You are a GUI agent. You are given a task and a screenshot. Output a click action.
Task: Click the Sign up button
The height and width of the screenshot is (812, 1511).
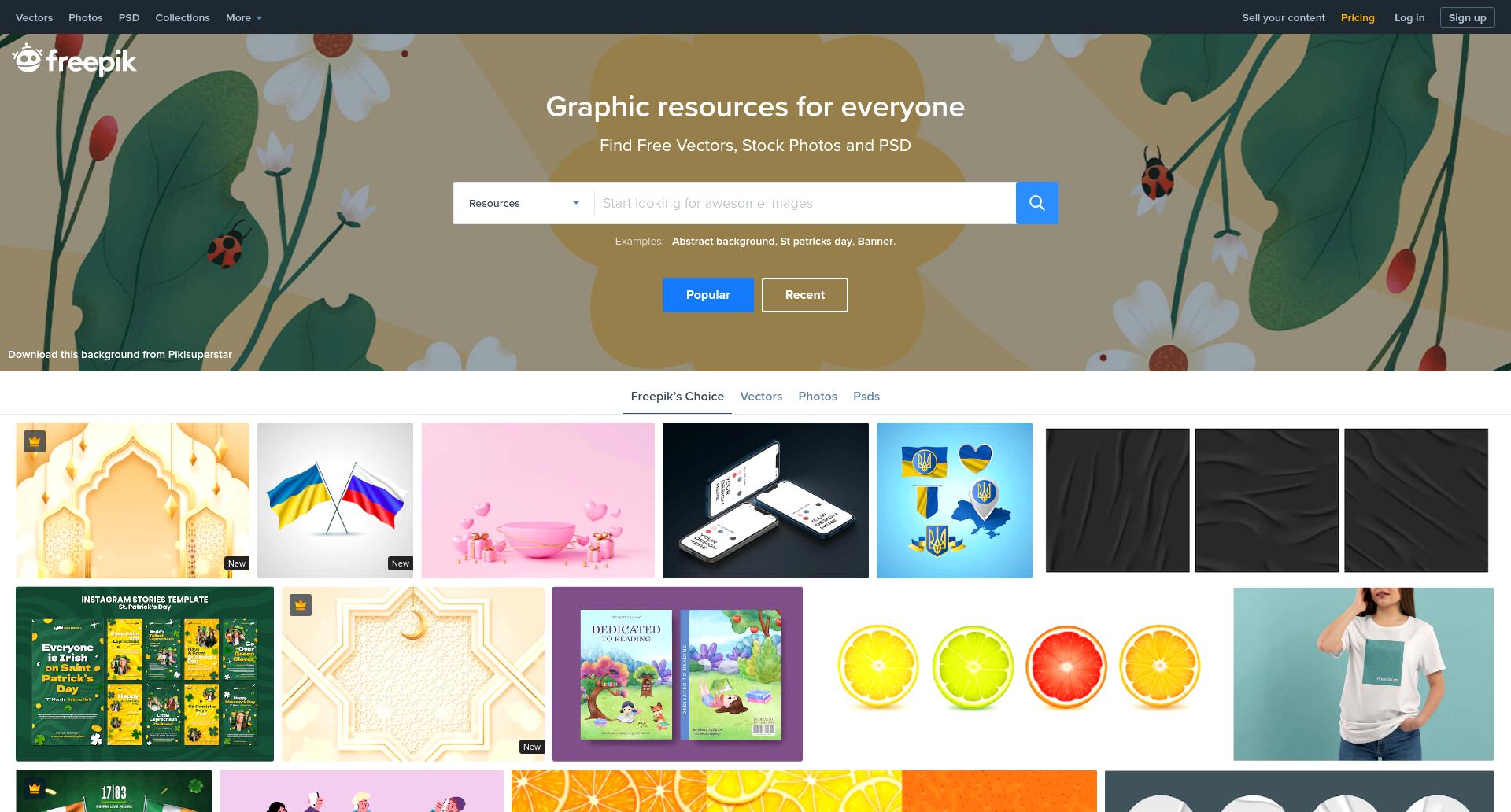coord(1467,17)
